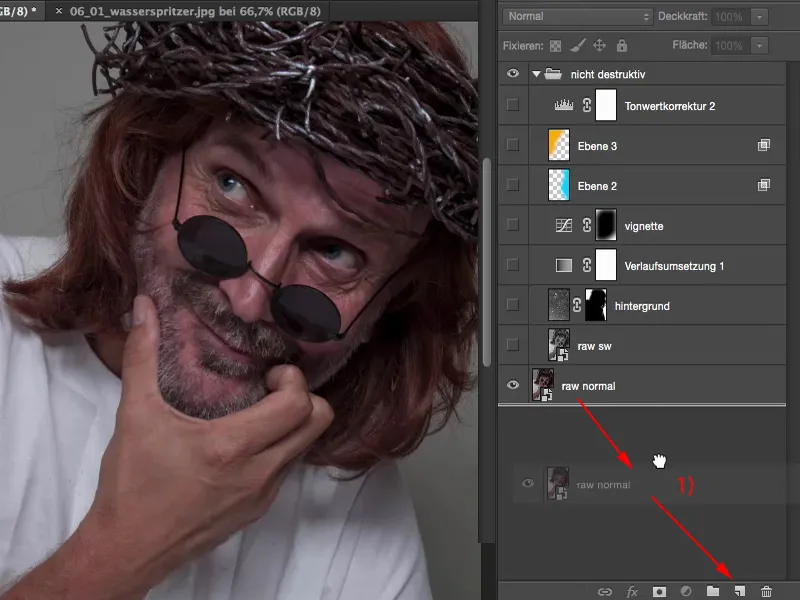Image resolution: width=800 pixels, height=600 pixels.
Task: Select group name 'nicht destruktiv'
Action: coord(608,74)
